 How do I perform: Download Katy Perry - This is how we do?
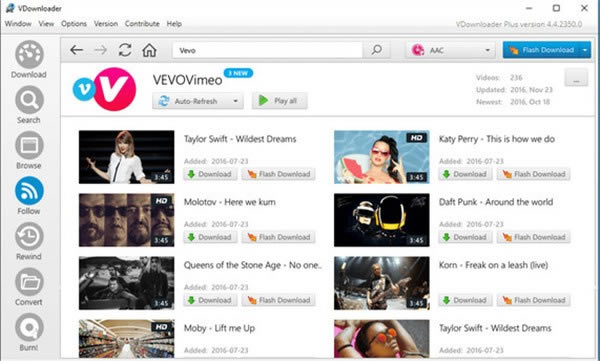tap(465, 174)
